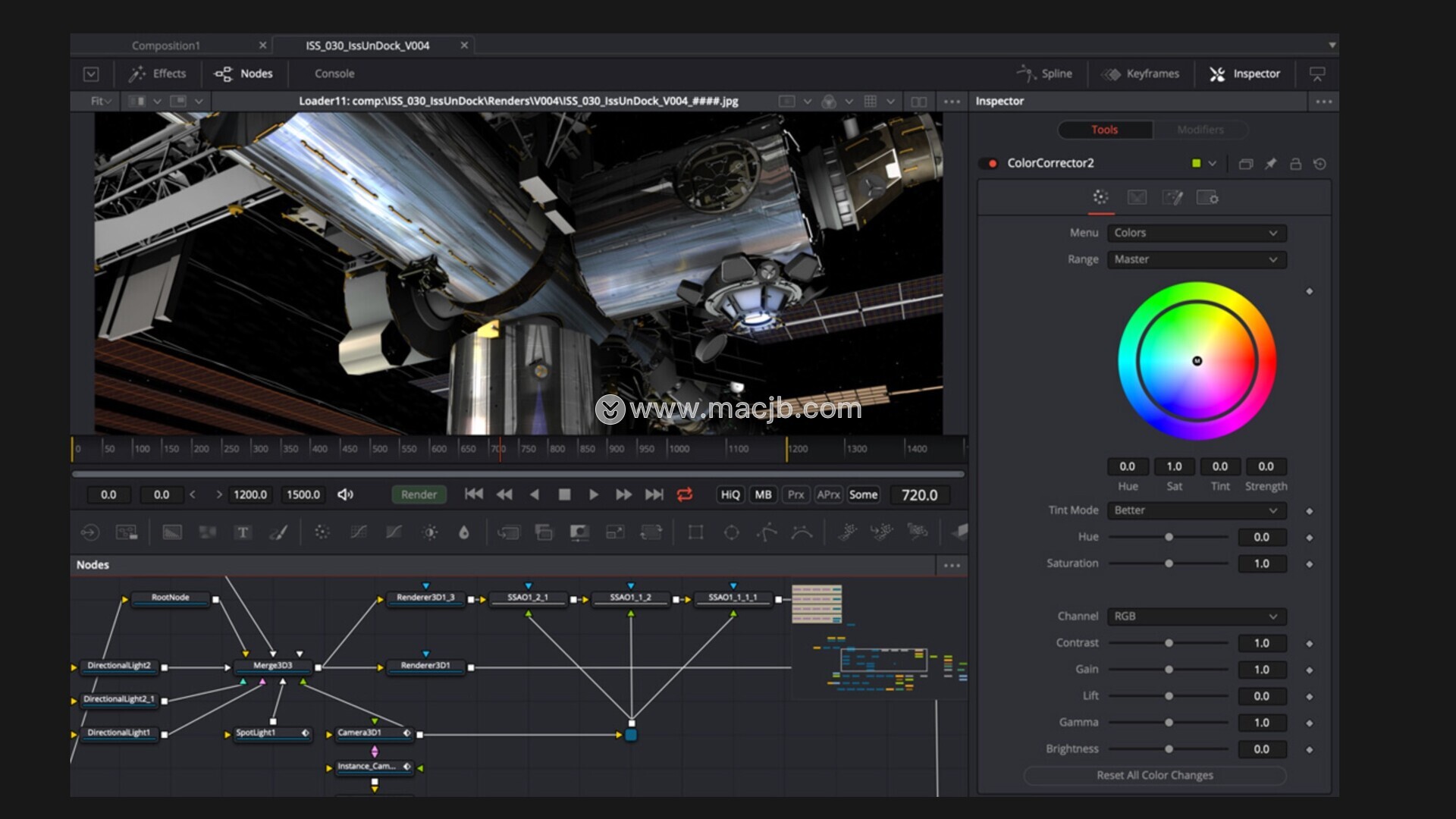The image size is (1456, 819).
Task: Click the Gamma slider handle
Action: coord(1169,723)
